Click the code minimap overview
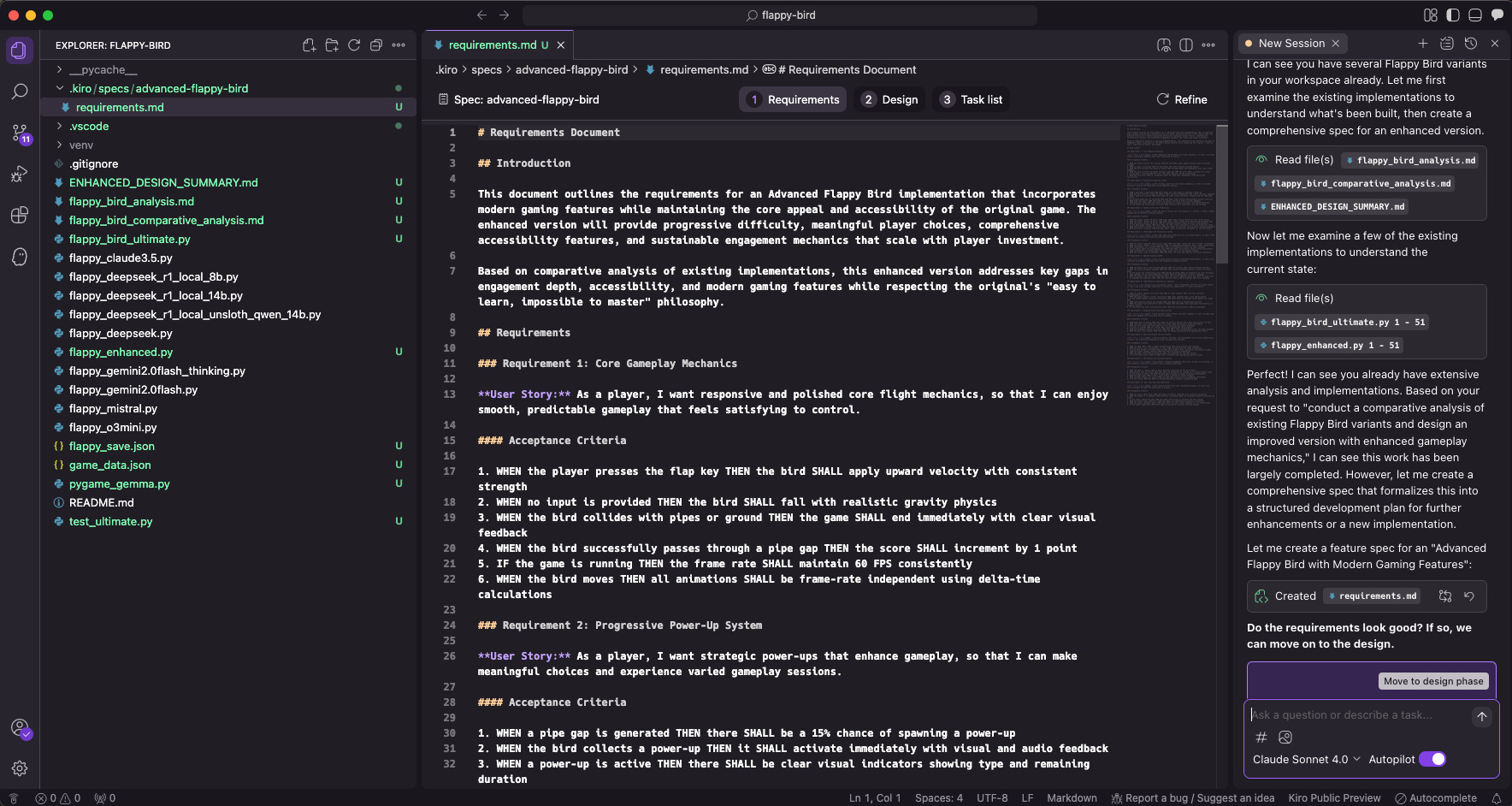The image size is (1512, 806). (1171, 265)
